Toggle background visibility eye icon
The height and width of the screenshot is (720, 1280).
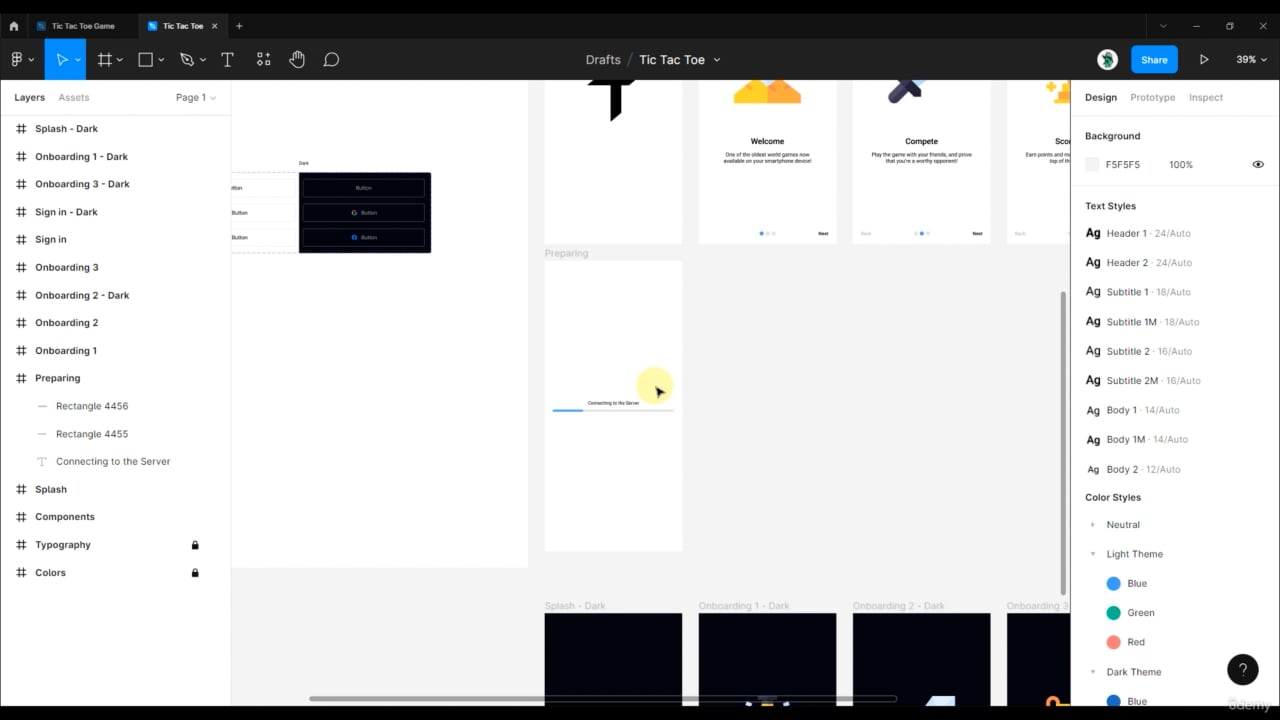(1258, 164)
